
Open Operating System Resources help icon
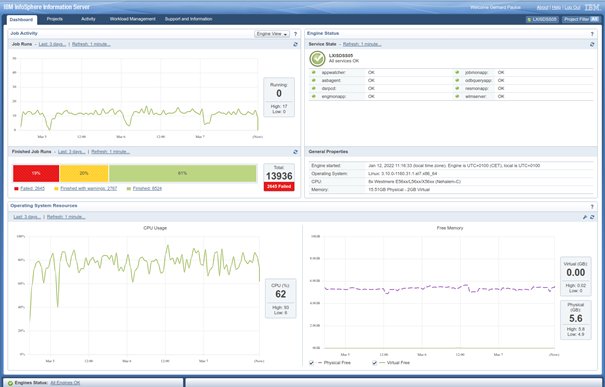(592, 207)
